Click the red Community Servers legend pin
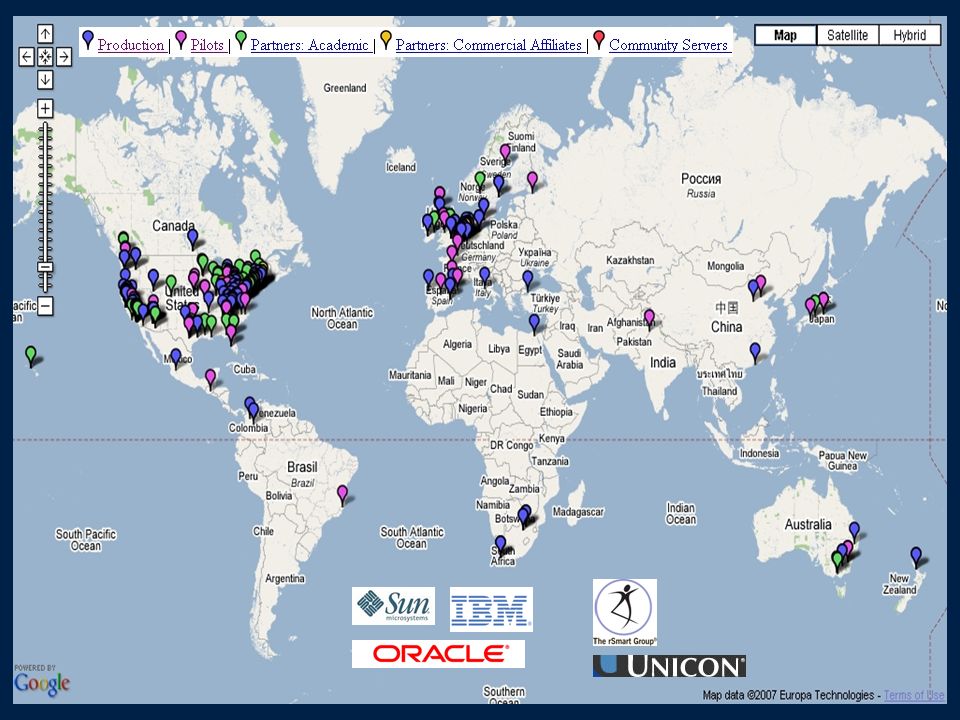The image size is (960, 720). (x=599, y=39)
